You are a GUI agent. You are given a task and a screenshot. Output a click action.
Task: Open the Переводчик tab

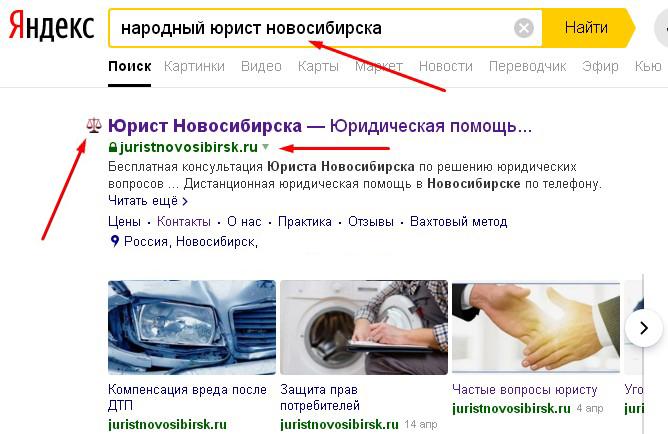click(527, 66)
